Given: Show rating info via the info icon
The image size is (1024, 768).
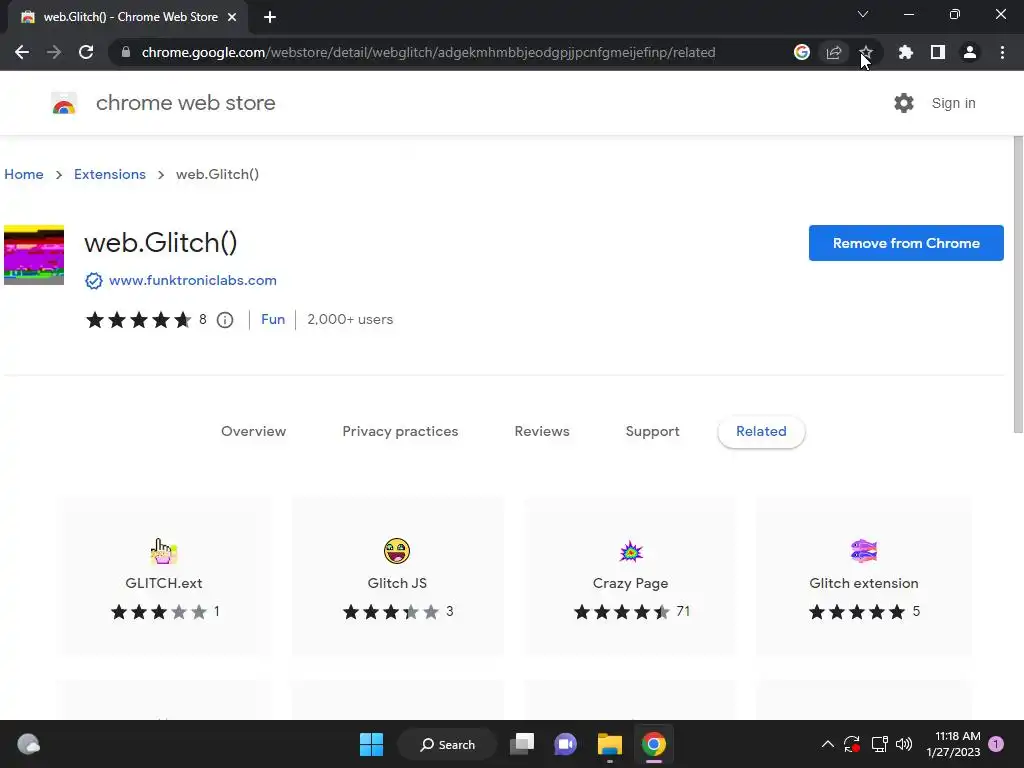Looking at the screenshot, I should 225,320.
